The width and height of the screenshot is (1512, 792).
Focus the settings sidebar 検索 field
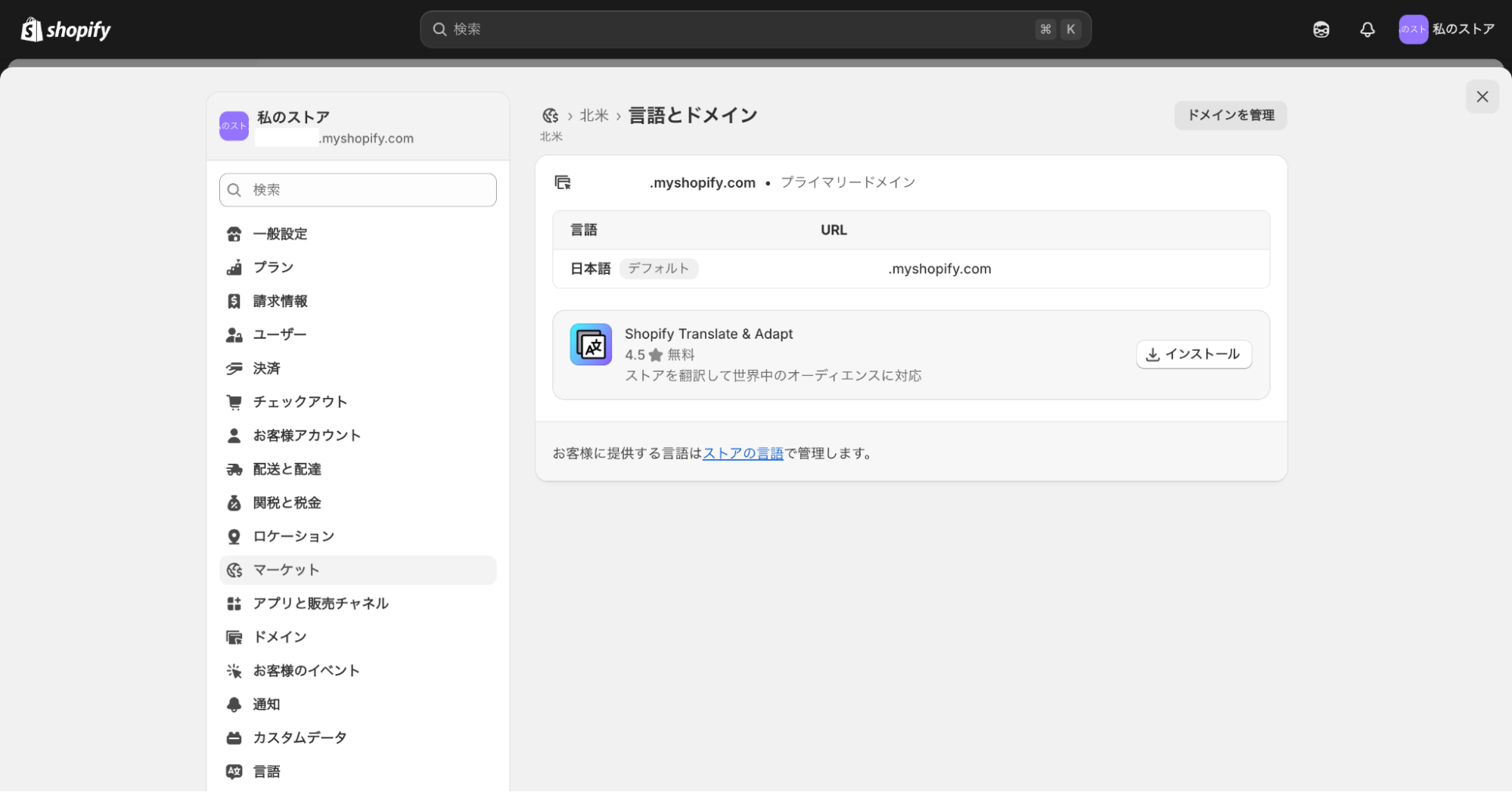click(358, 190)
